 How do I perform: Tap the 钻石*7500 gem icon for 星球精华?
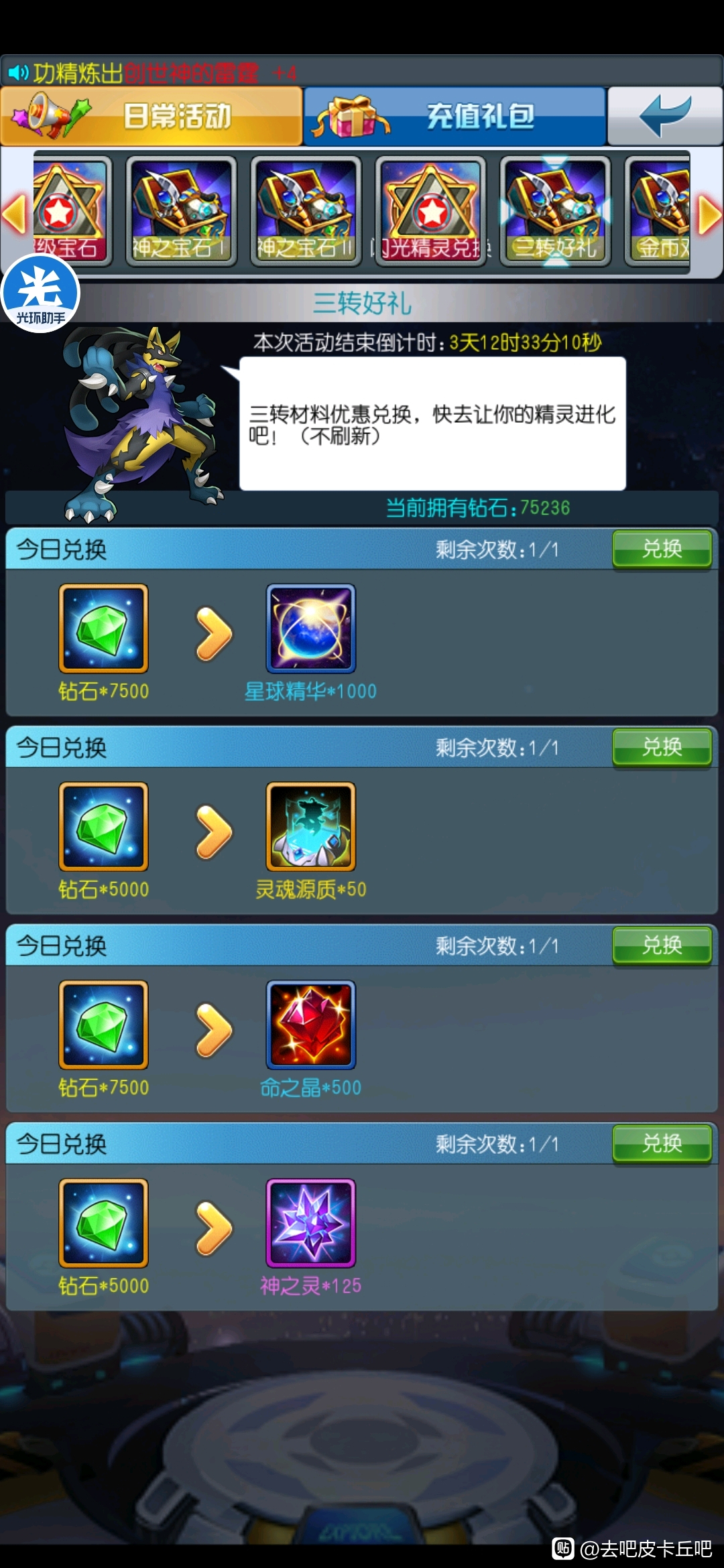(103, 629)
